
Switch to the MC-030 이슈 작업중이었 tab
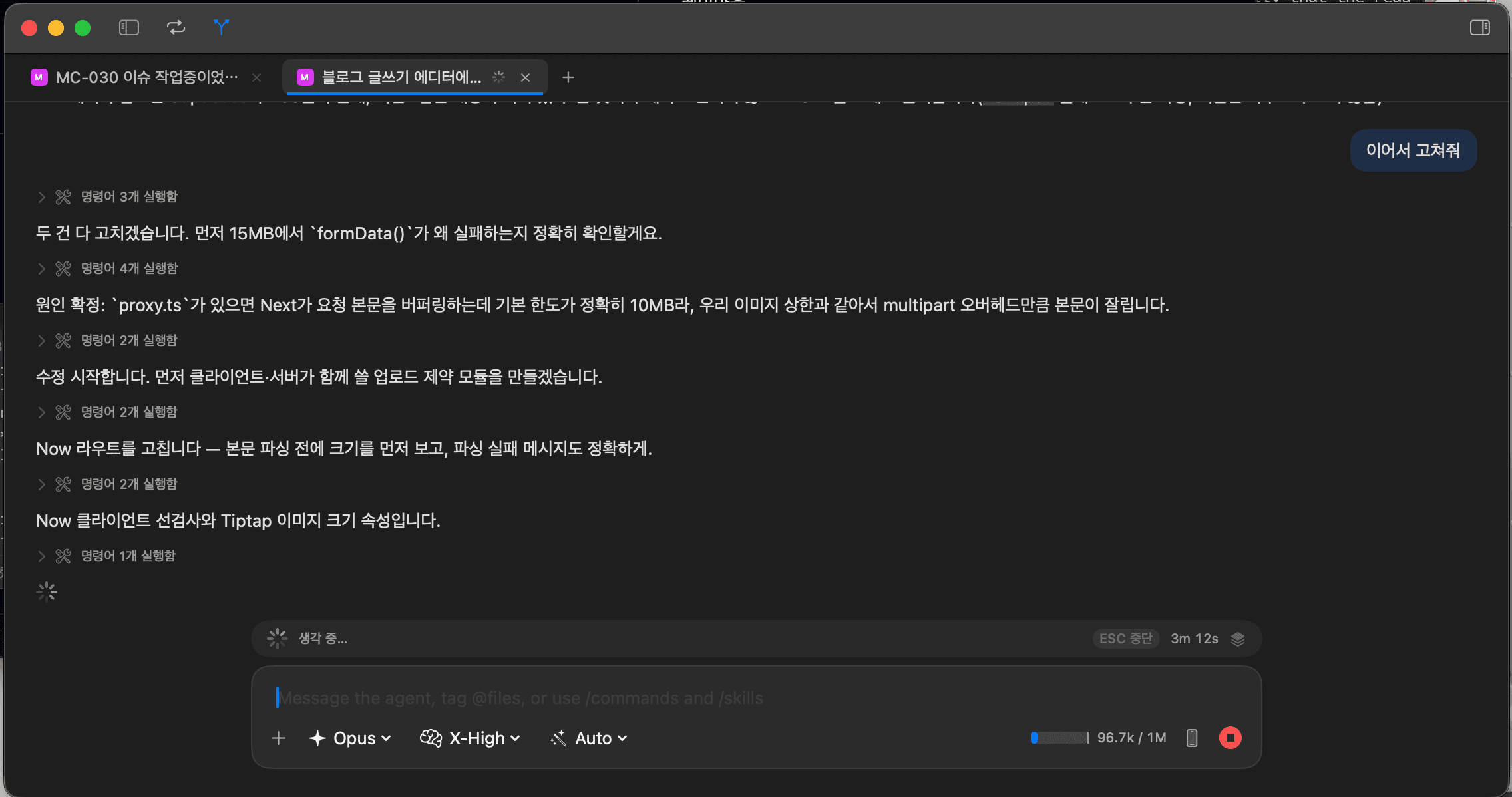146,77
